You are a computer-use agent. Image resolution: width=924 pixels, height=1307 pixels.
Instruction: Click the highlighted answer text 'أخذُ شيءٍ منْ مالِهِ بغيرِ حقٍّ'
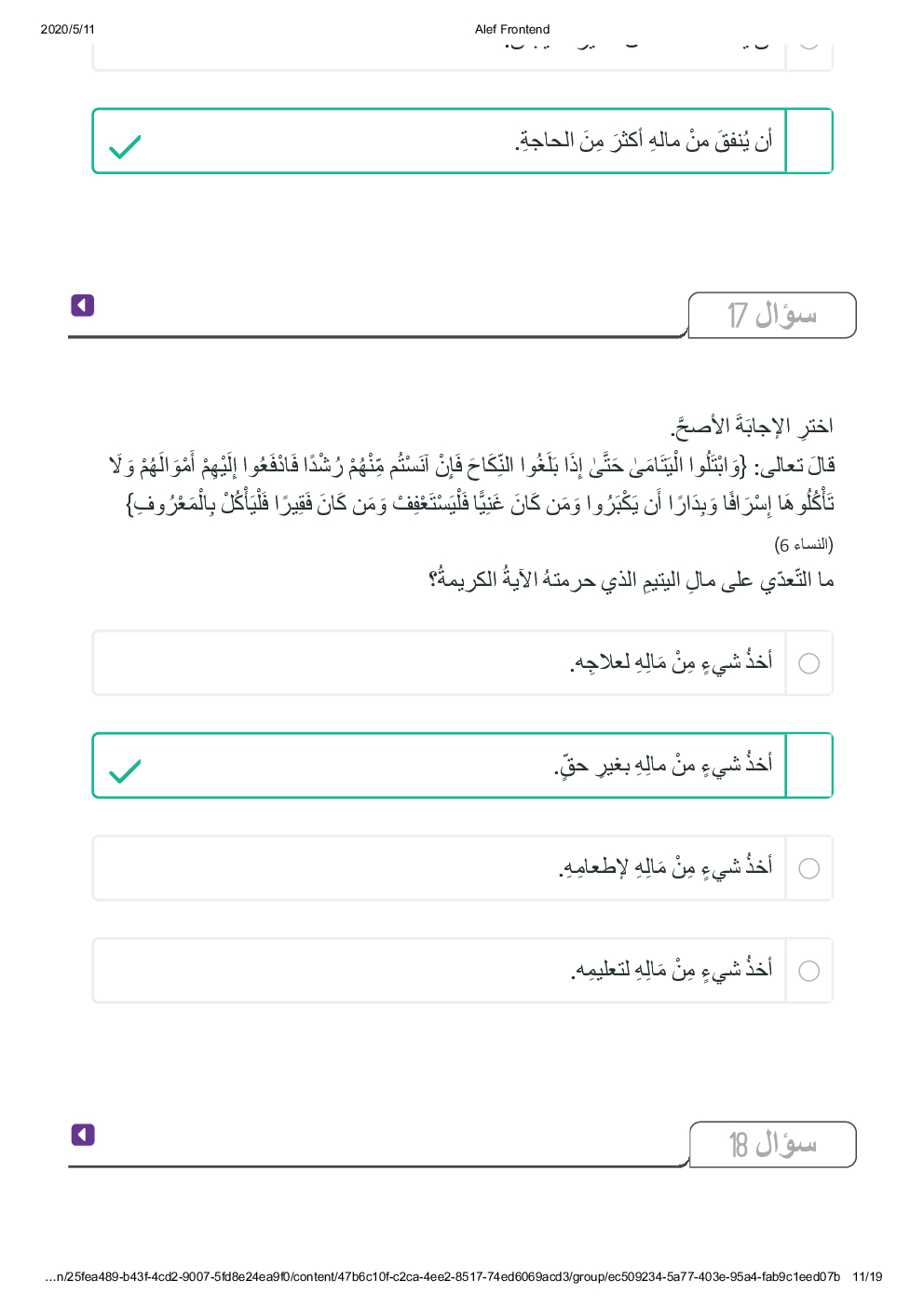(x=663, y=765)
